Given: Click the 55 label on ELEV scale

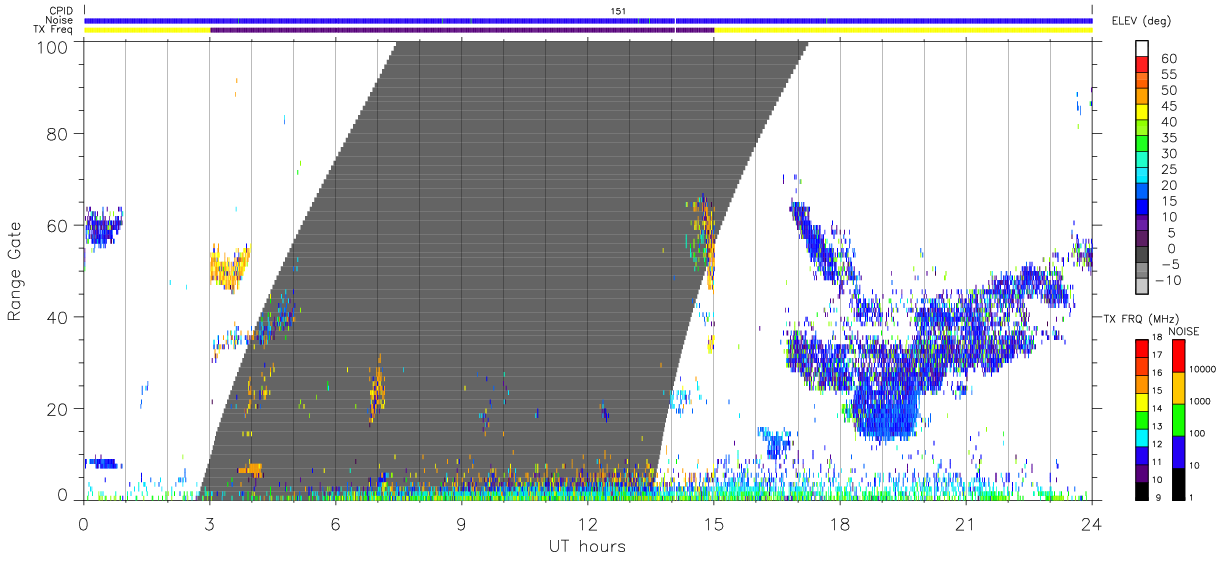Looking at the screenshot, I should point(1167,74).
